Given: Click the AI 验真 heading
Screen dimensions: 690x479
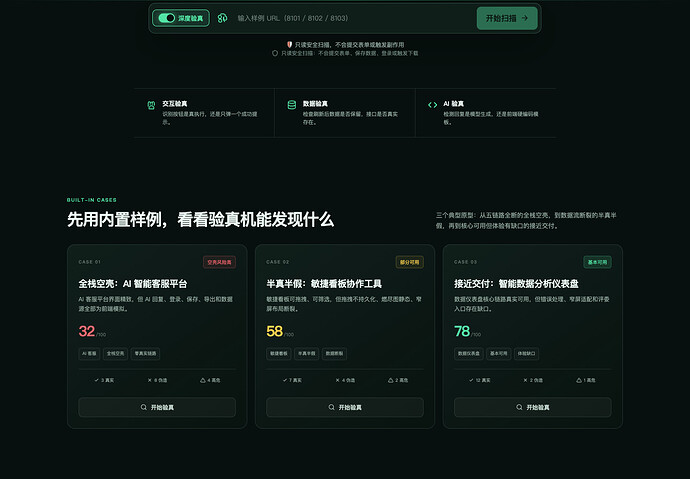Looking at the screenshot, I should (453, 104).
